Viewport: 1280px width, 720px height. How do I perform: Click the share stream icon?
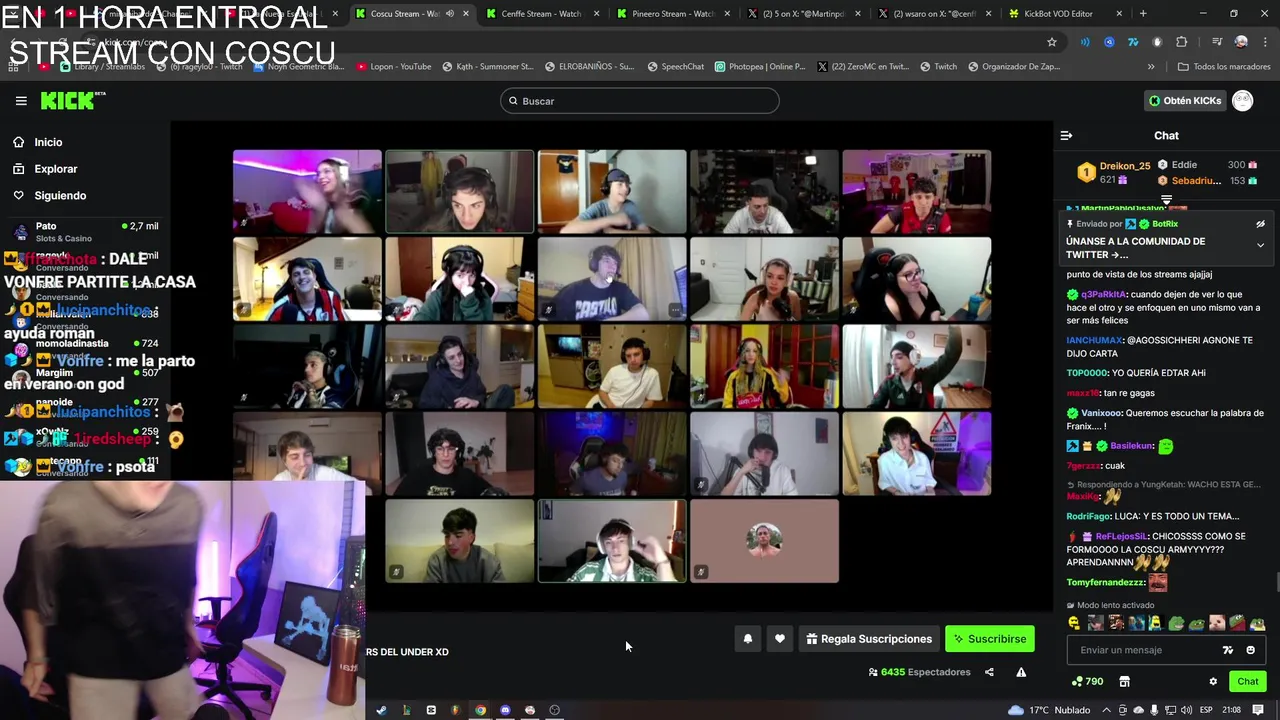pyautogui.click(x=989, y=672)
